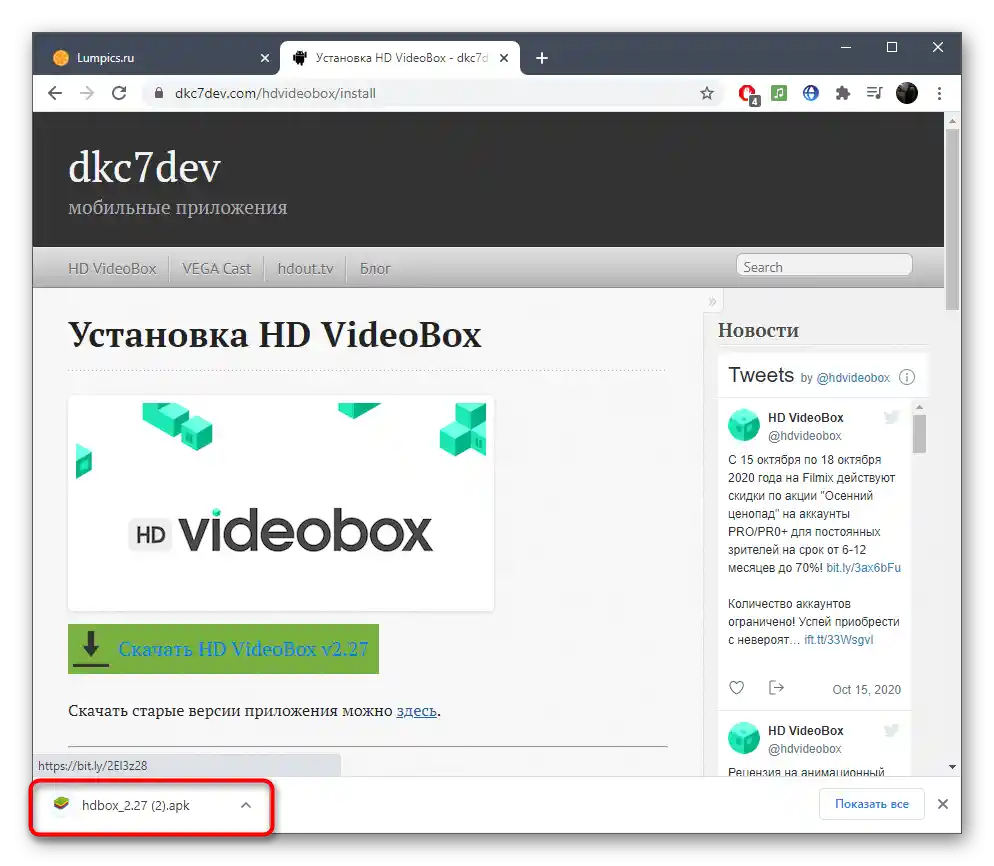Open the hdout.tv menu item
This screenshot has width=994, height=866.
[x=306, y=269]
